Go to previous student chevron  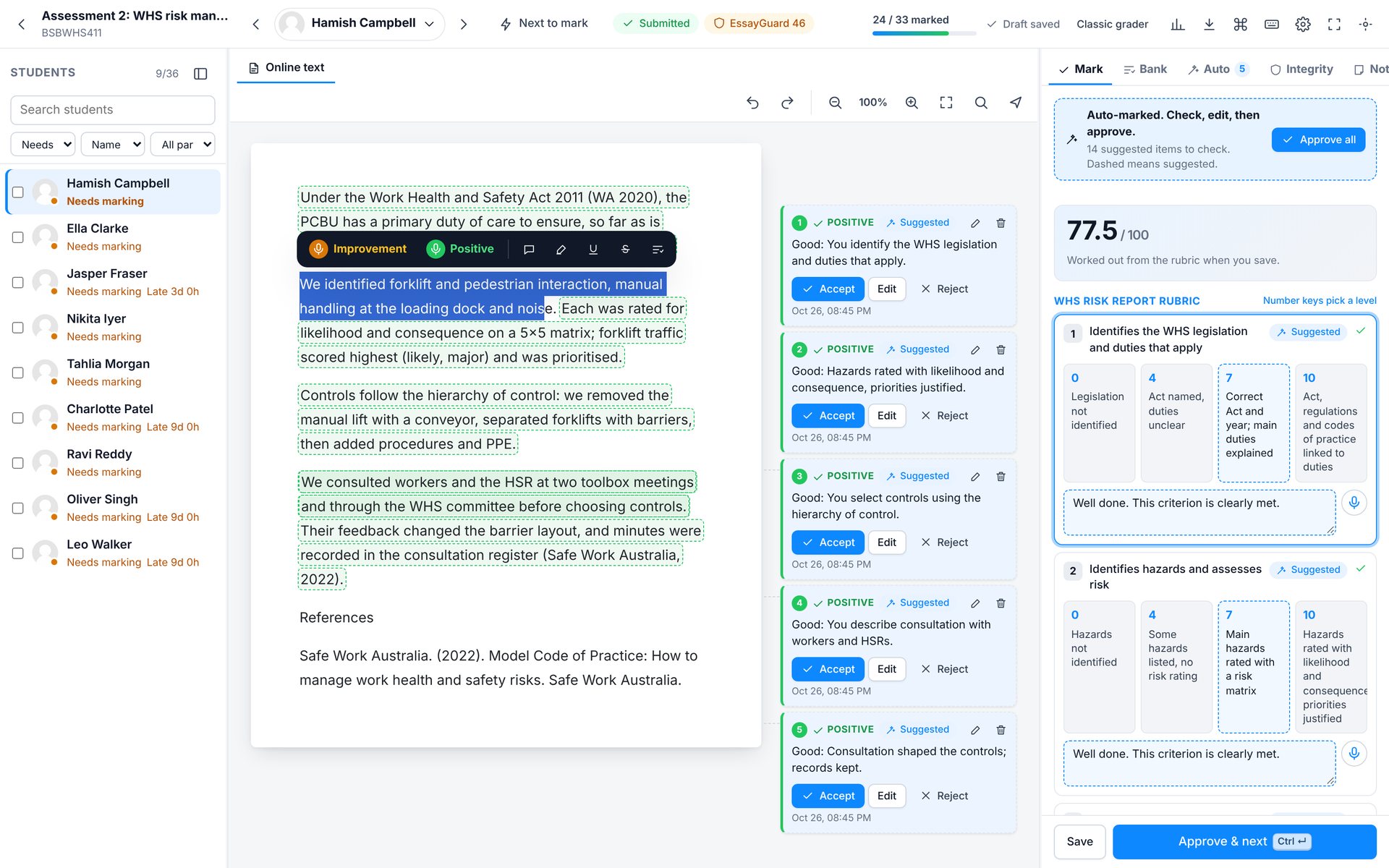coord(256,24)
